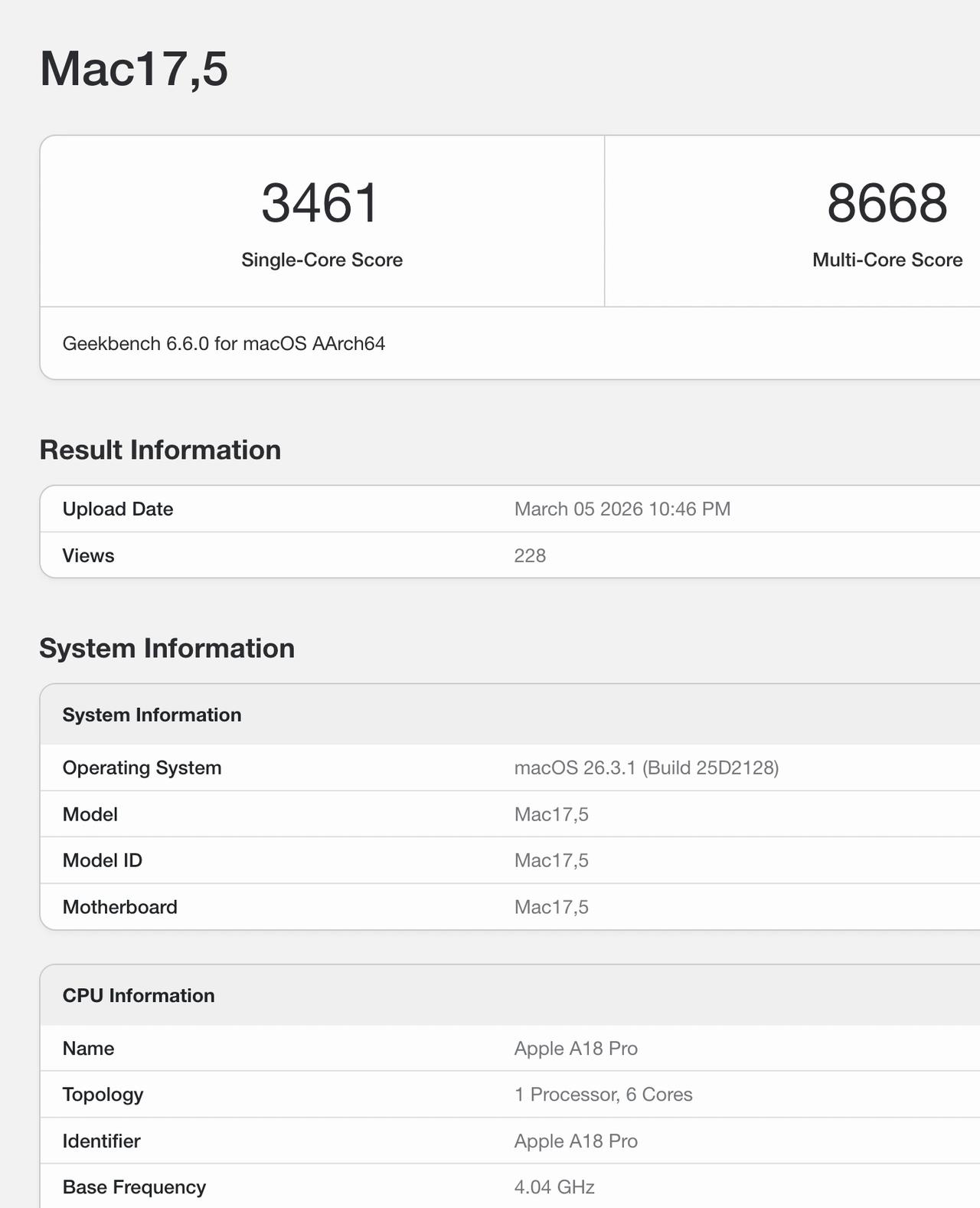Viewport: 980px width, 1208px height.
Task: Click the CPU Information table header
Action: [x=139, y=995]
